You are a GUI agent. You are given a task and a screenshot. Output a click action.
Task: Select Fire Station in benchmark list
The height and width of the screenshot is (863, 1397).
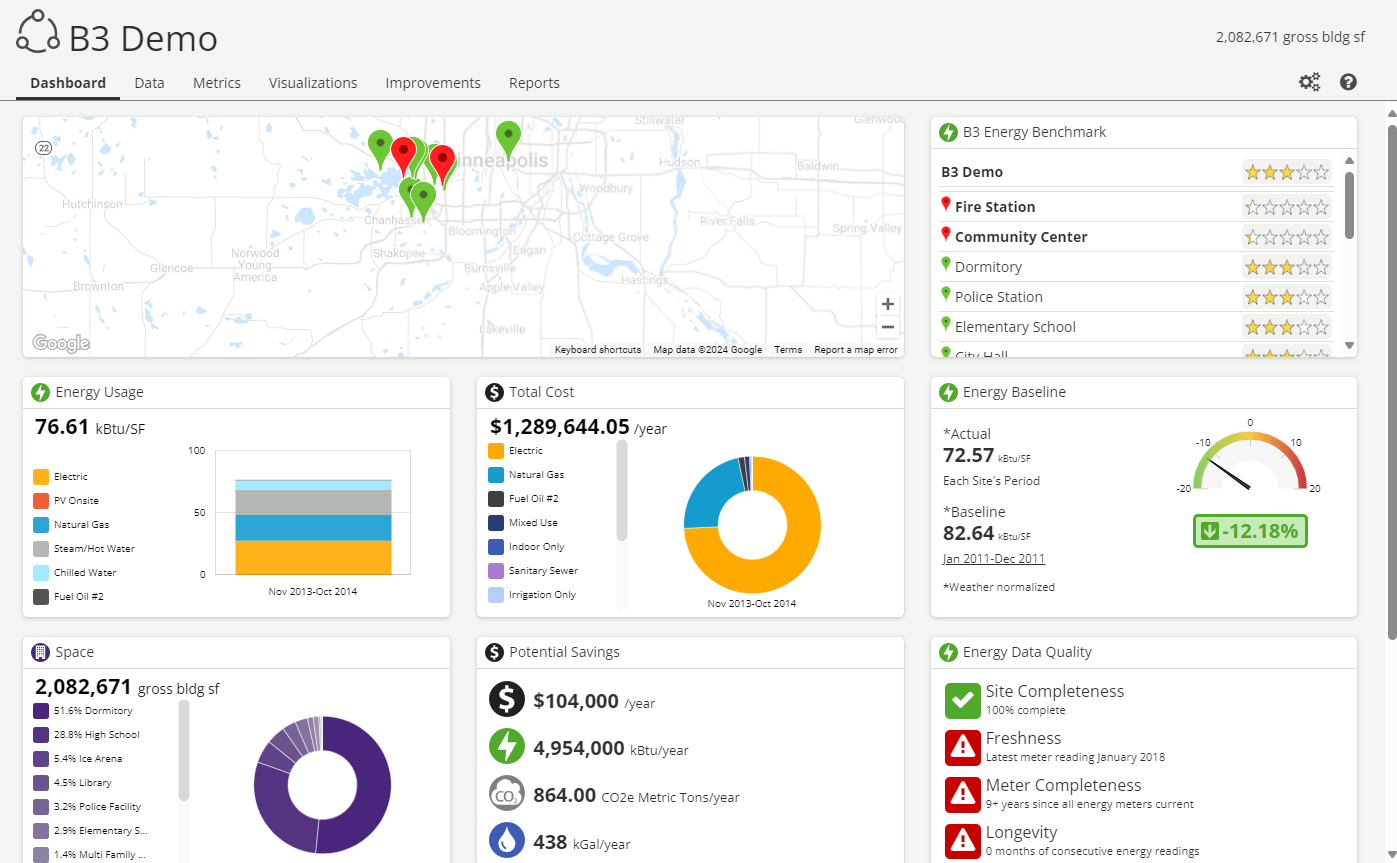pyautogui.click(x=995, y=207)
